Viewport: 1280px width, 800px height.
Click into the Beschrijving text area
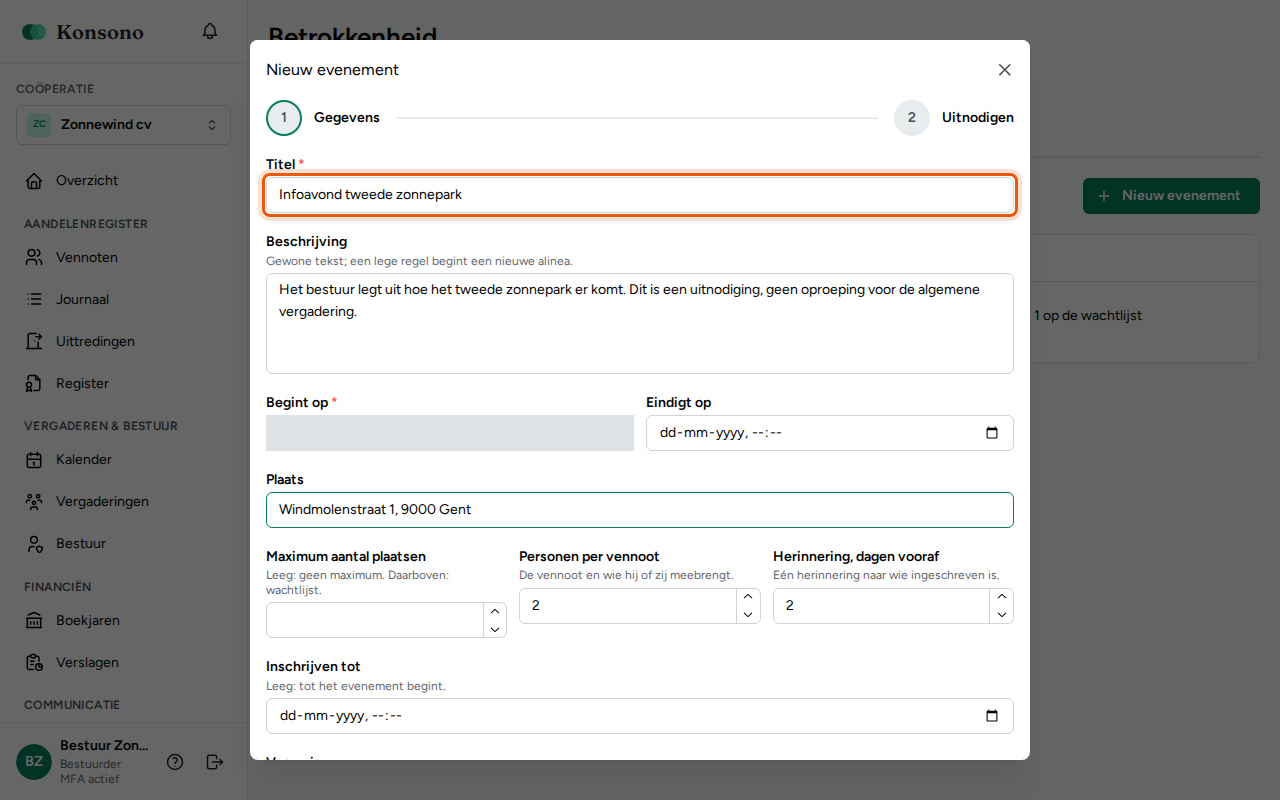tap(640, 324)
